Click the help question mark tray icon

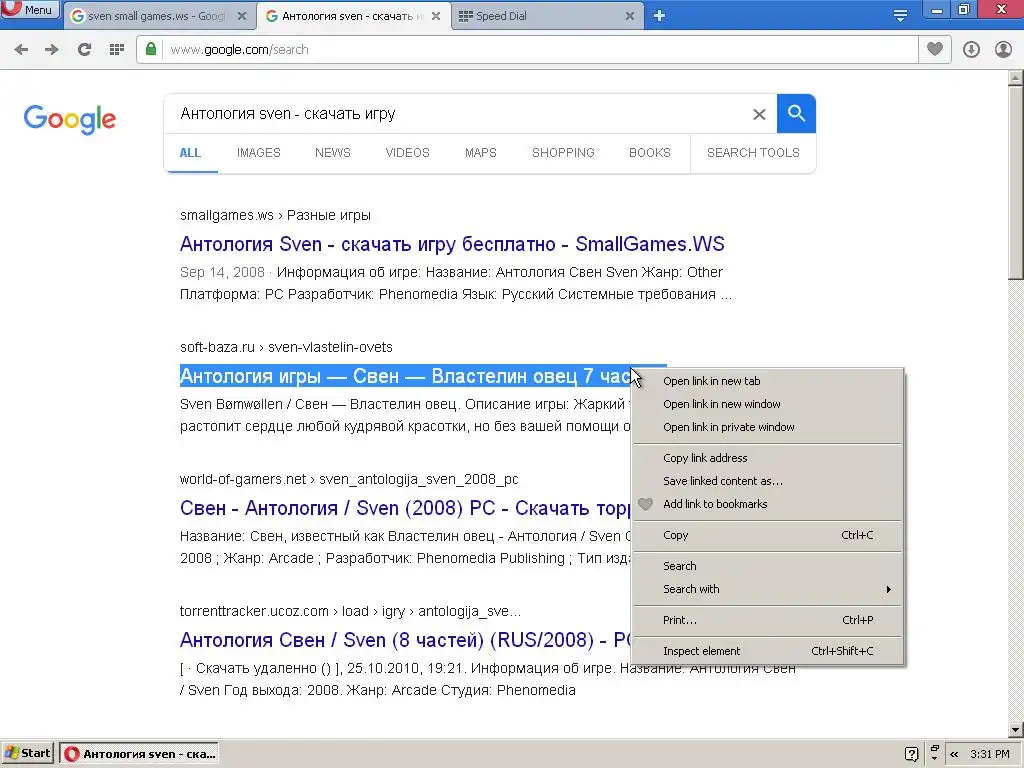pos(912,754)
